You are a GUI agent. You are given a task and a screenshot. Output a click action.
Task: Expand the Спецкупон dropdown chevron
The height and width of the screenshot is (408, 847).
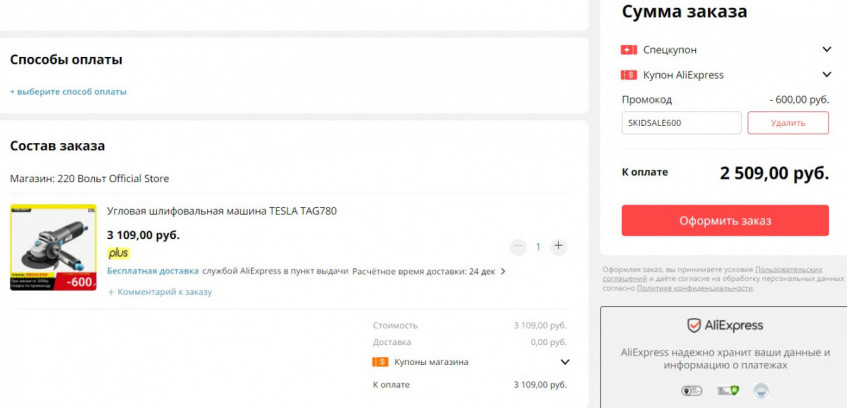click(827, 49)
